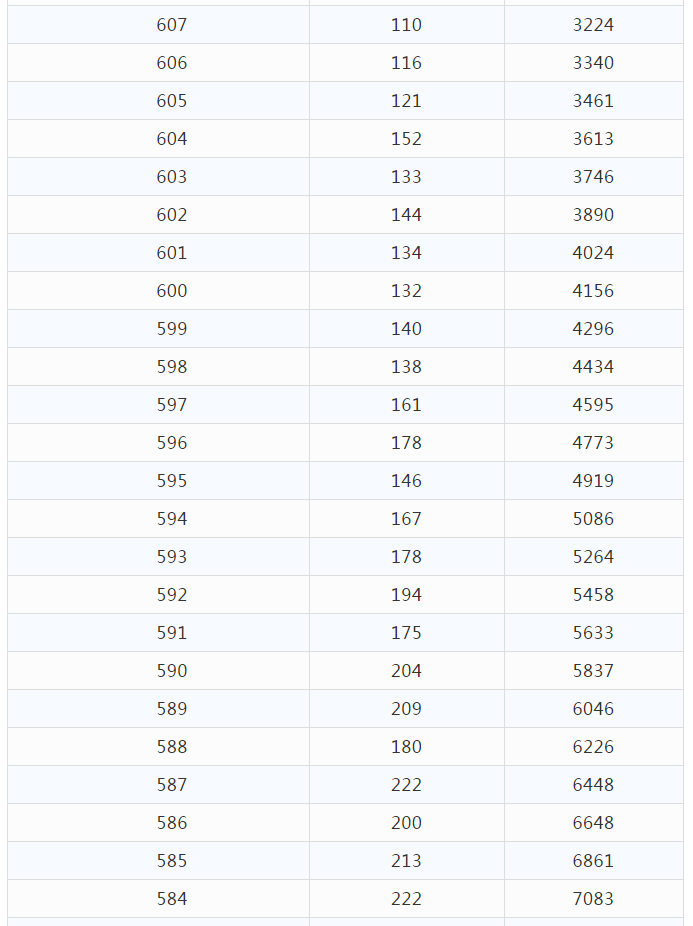Select the cell showing 116
Screen dimensions: 693x926
(406, 63)
